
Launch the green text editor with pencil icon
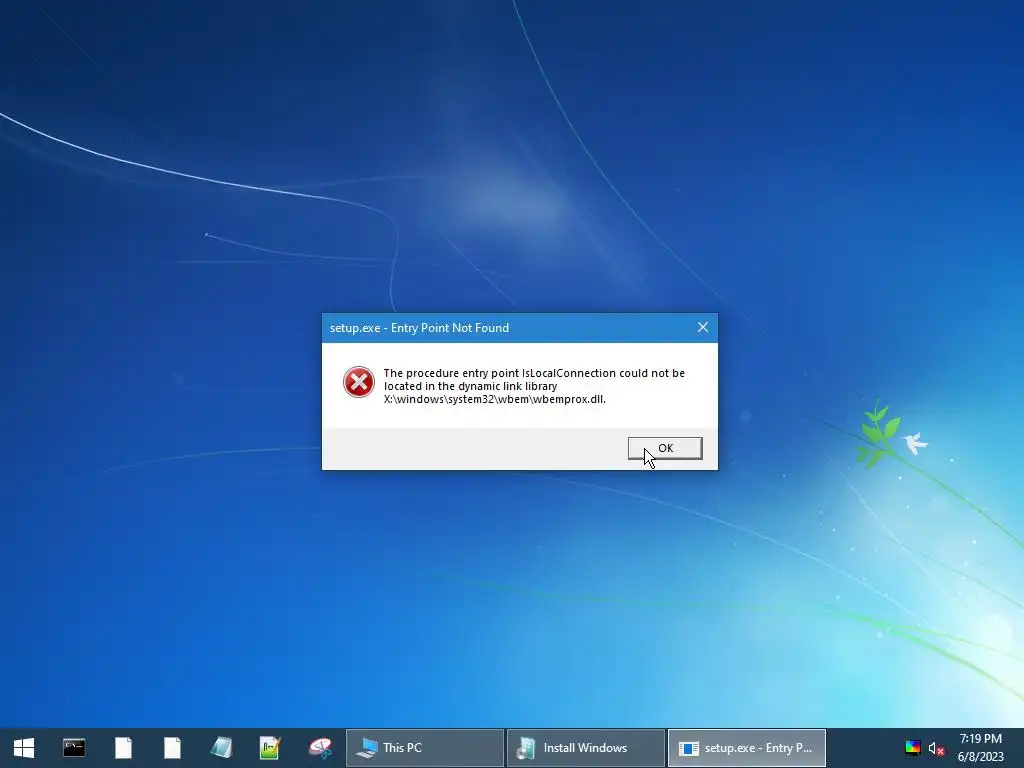click(270, 748)
